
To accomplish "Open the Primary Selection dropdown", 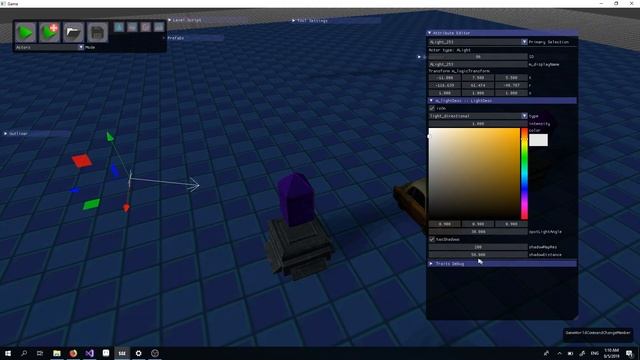I will coord(478,42).
